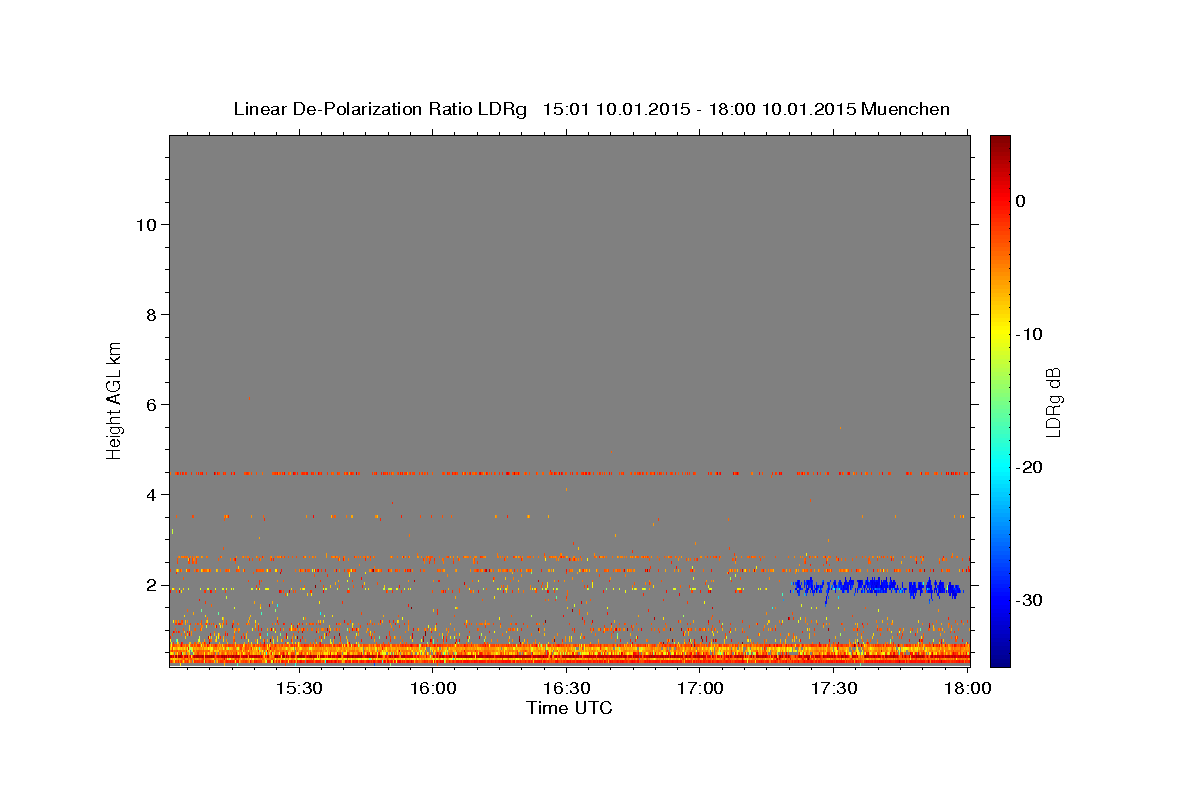Select the height tick label 4
Screen dimensions: 1200x800
149,494
